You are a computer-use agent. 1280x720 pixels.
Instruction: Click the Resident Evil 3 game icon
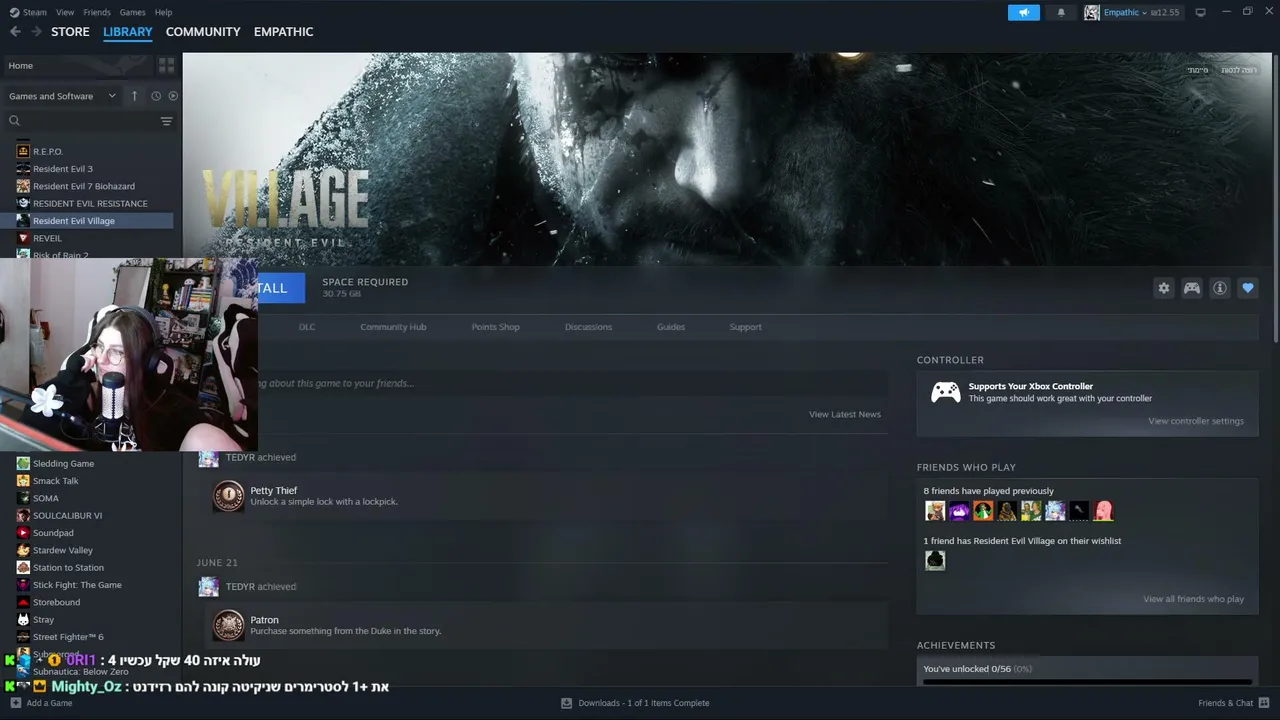click(x=23, y=169)
